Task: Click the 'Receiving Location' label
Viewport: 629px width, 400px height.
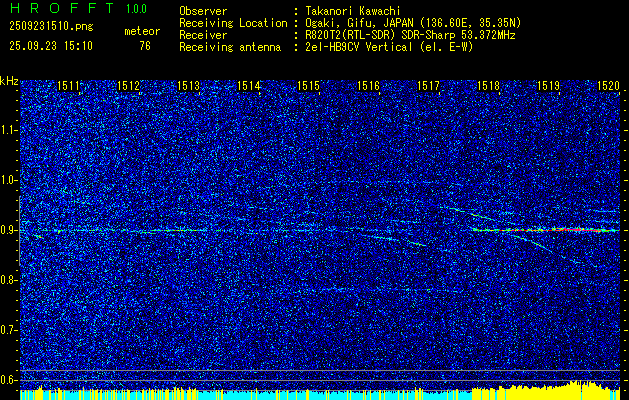Action: point(233,23)
